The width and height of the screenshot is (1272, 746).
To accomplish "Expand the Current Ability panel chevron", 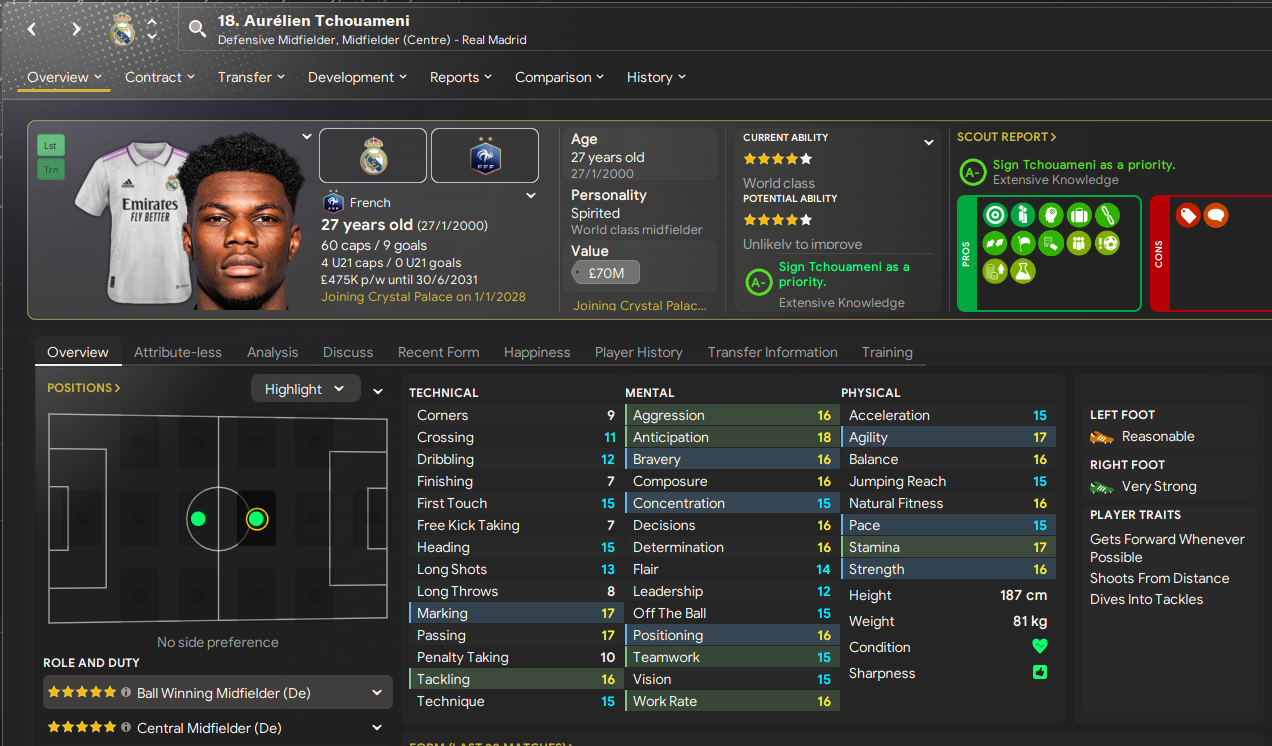I will point(929,143).
